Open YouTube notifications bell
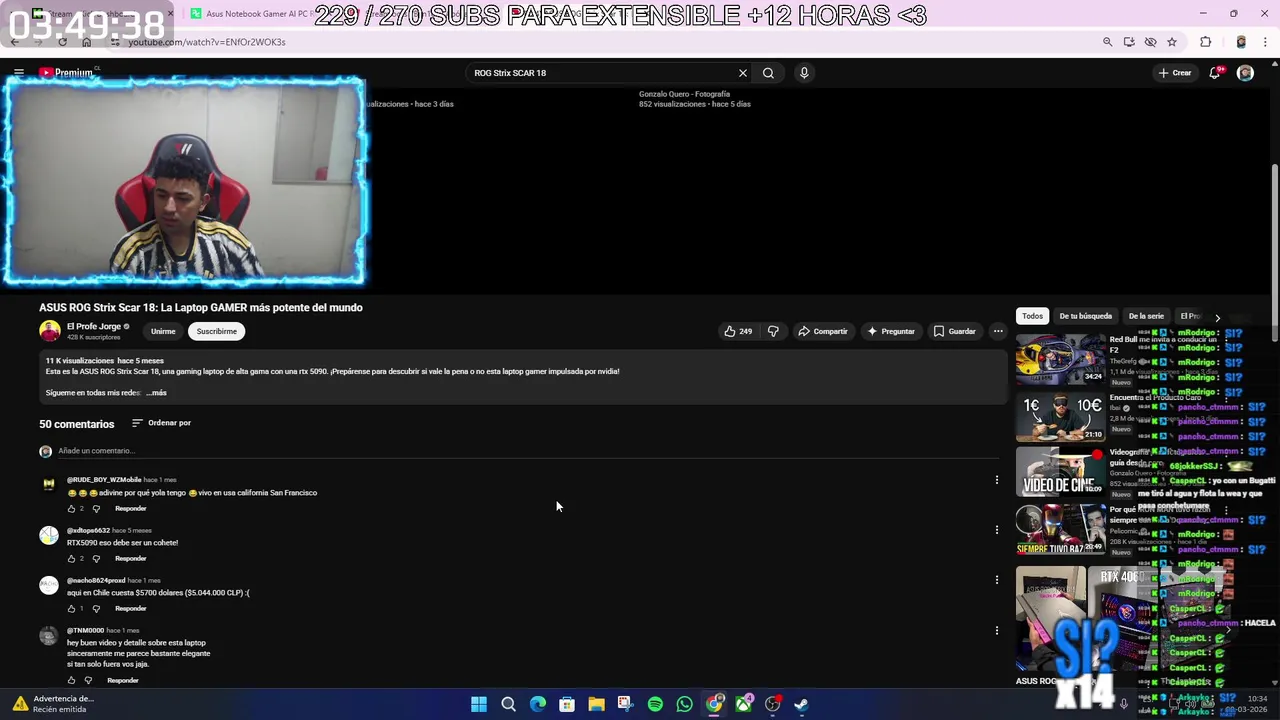The width and height of the screenshot is (1280, 720). coord(1215,73)
